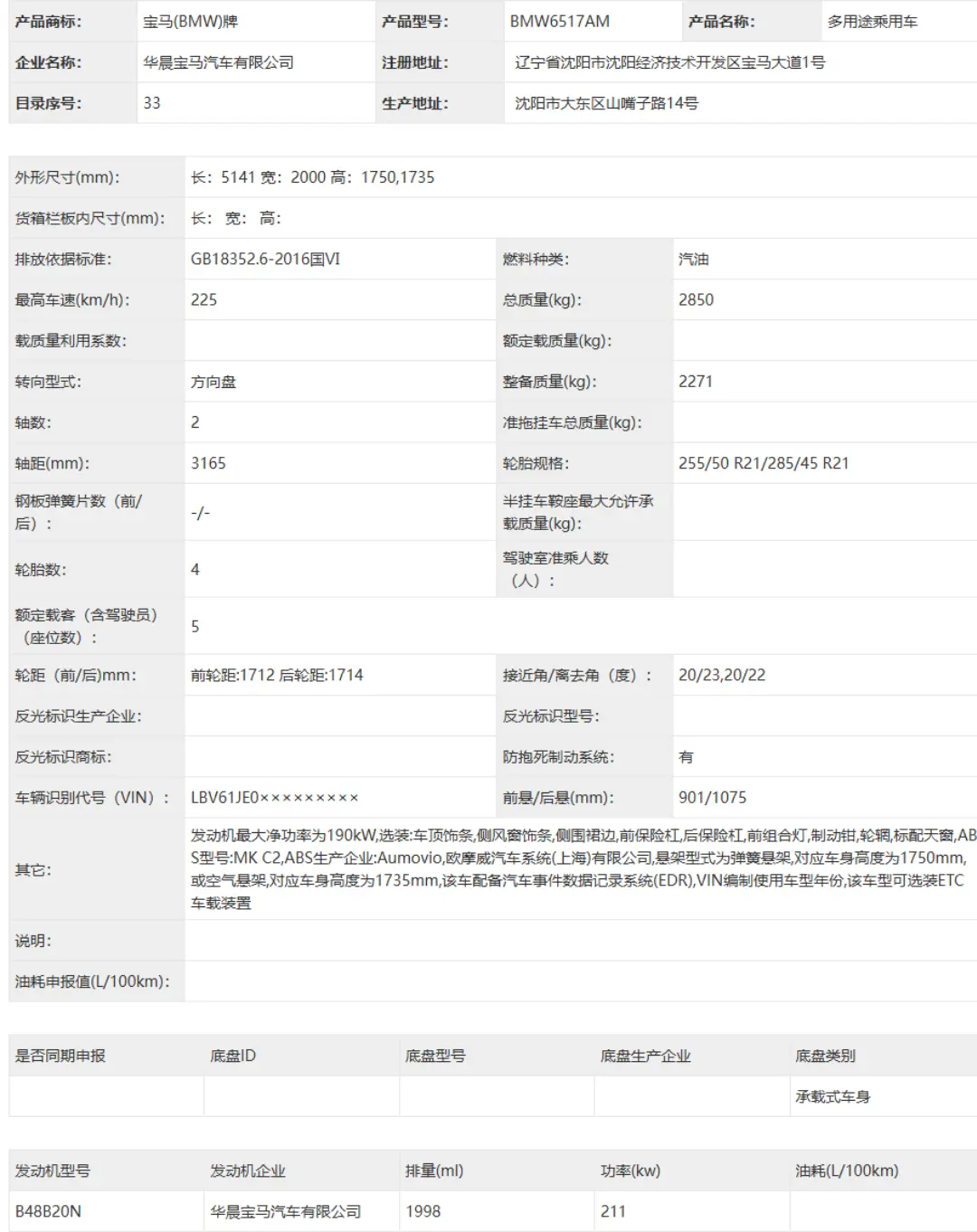Click the 发动机型号 column header
Screen dimensions: 977x1232
(52, 1170)
